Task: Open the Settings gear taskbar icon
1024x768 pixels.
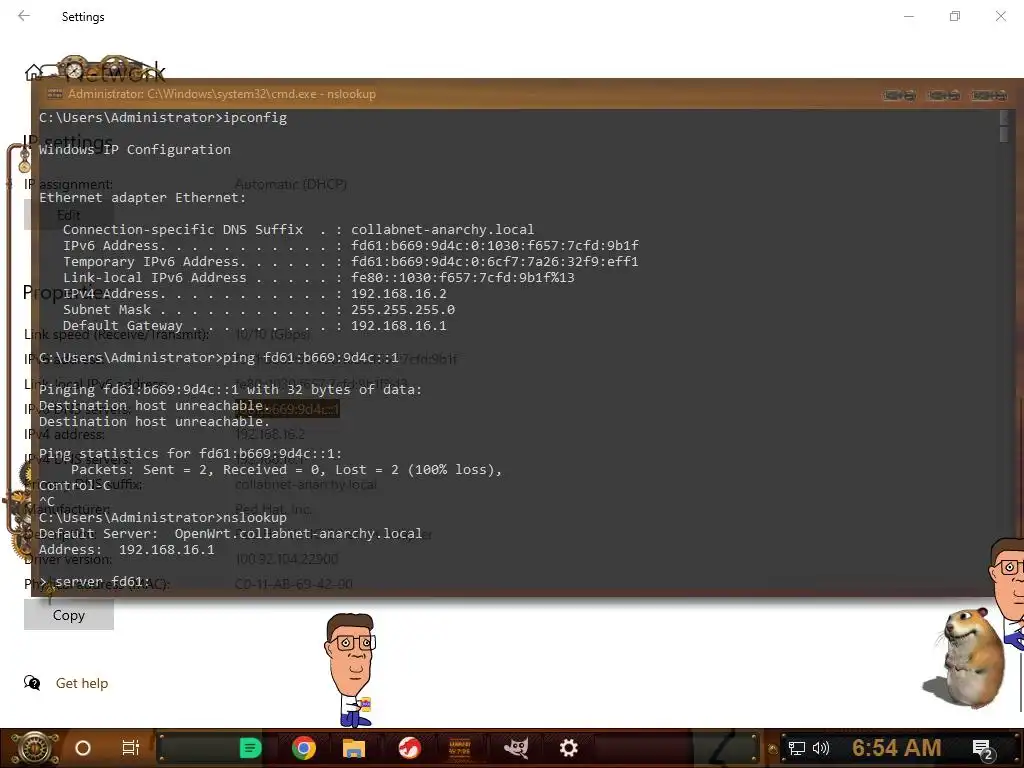Action: pyautogui.click(x=569, y=748)
